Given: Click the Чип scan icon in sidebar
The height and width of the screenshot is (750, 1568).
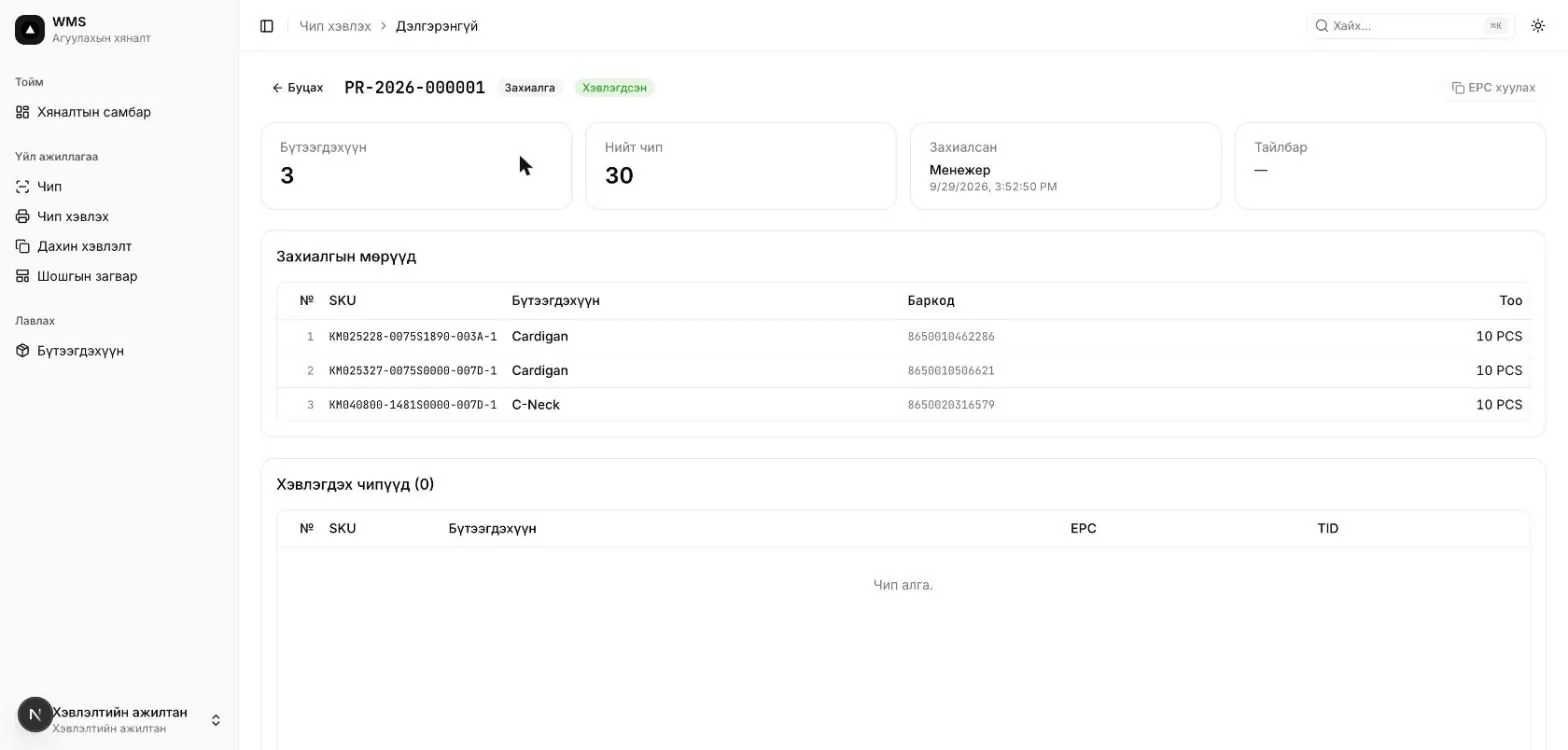Looking at the screenshot, I should pos(23,186).
